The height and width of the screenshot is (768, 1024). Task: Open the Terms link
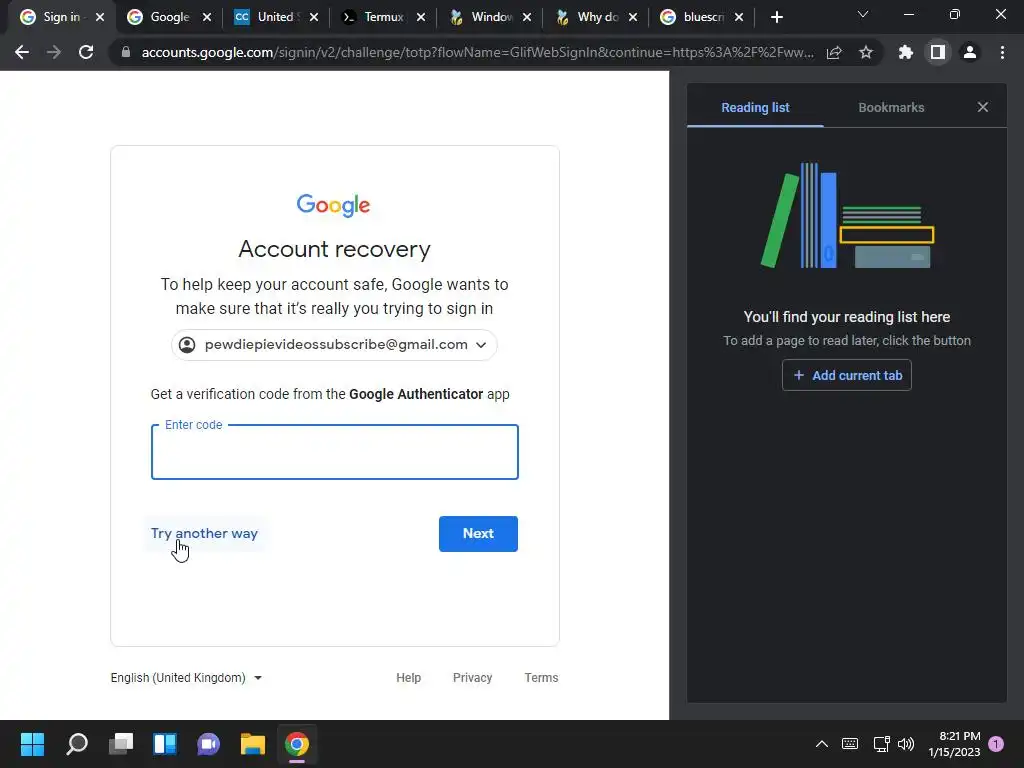click(541, 678)
